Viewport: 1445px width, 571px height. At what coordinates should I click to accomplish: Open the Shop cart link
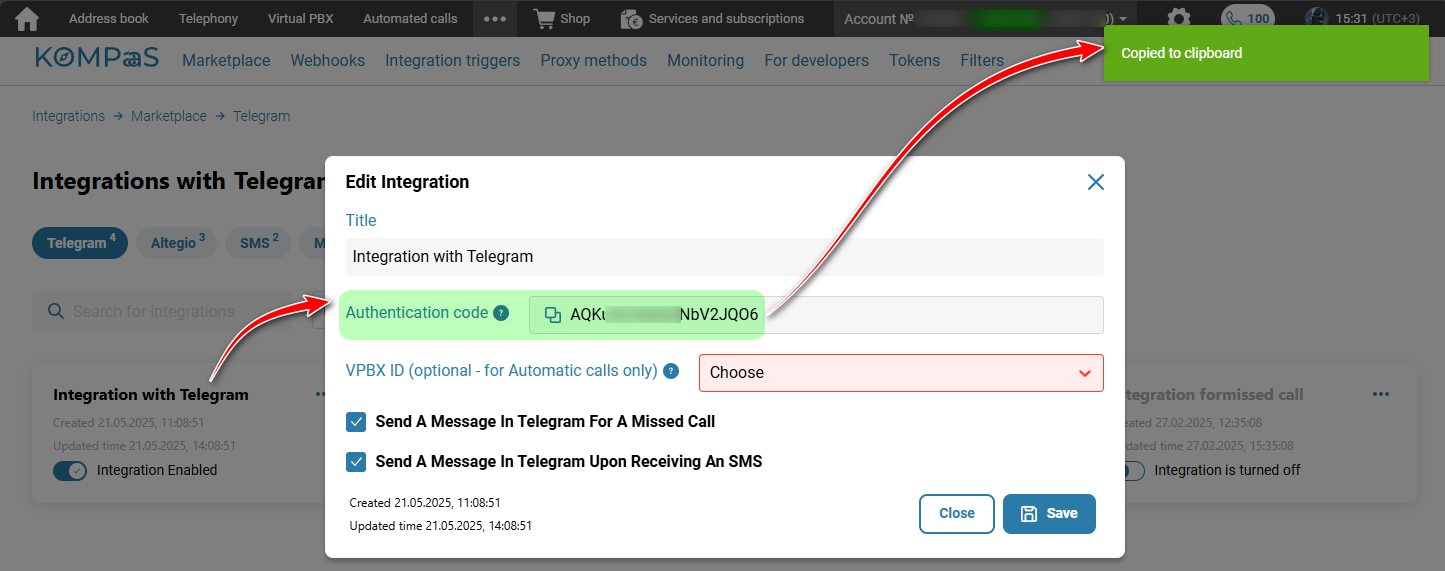point(562,18)
